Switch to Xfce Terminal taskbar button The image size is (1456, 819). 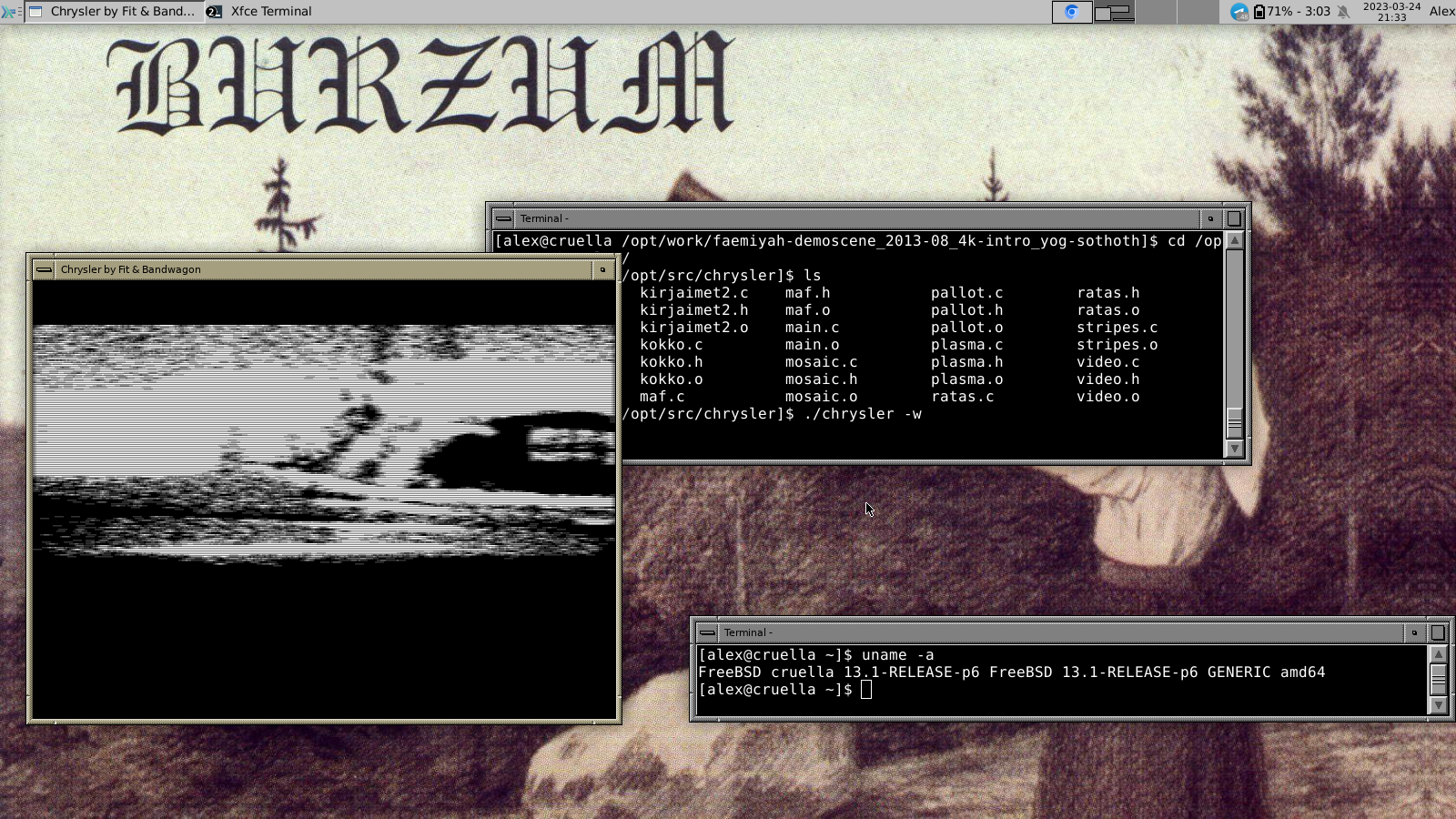click(259, 12)
